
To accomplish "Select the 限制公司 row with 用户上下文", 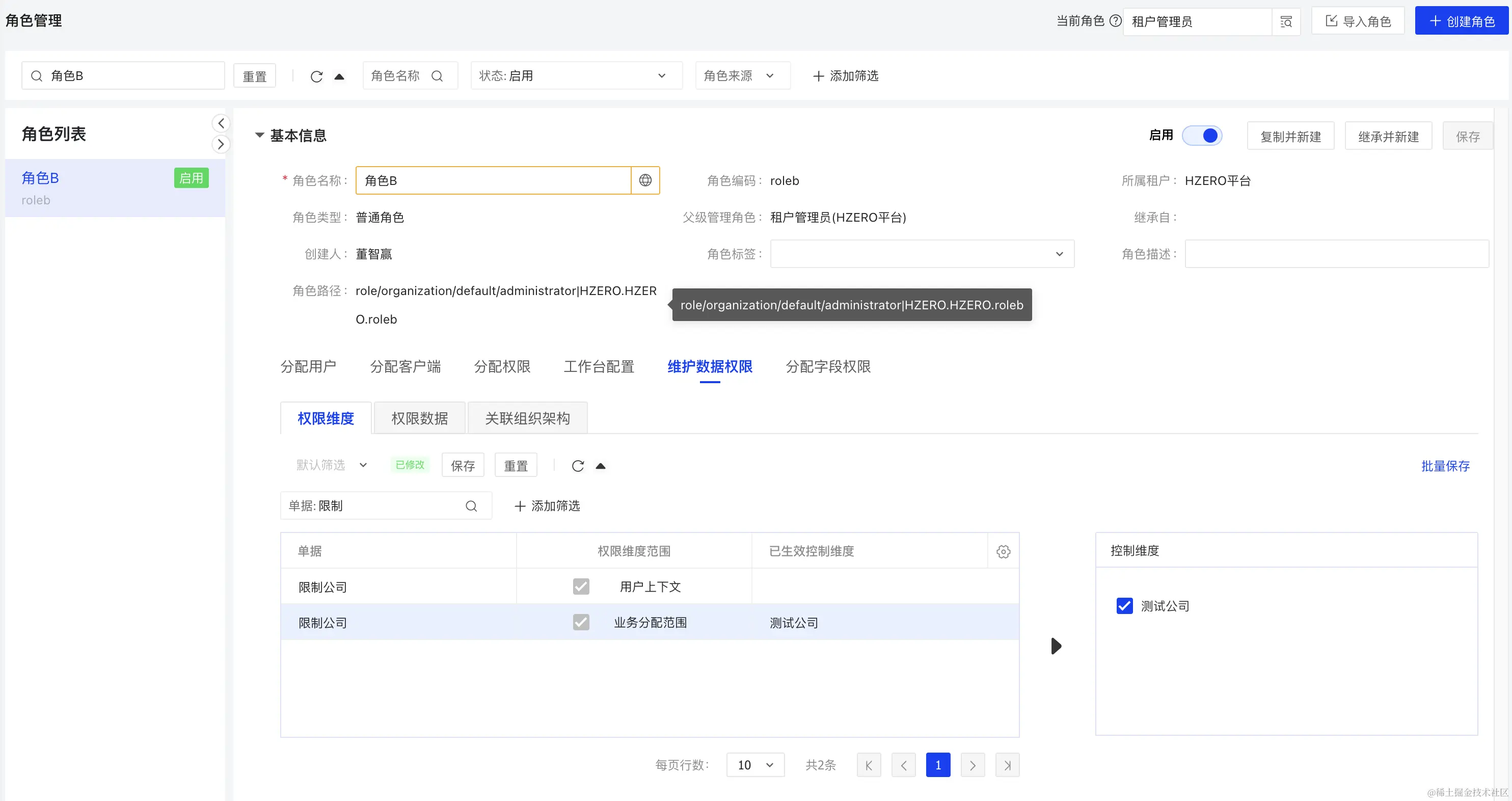I will pyautogui.click(x=650, y=586).
